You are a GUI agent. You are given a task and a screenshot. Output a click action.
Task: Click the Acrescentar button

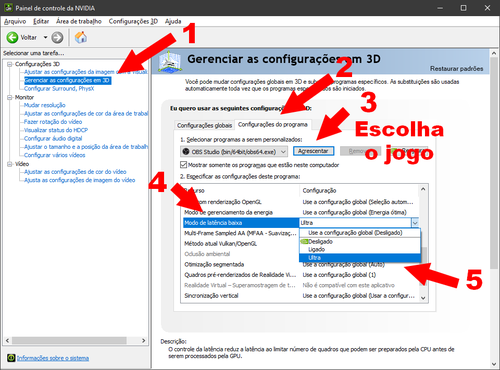click(313, 151)
